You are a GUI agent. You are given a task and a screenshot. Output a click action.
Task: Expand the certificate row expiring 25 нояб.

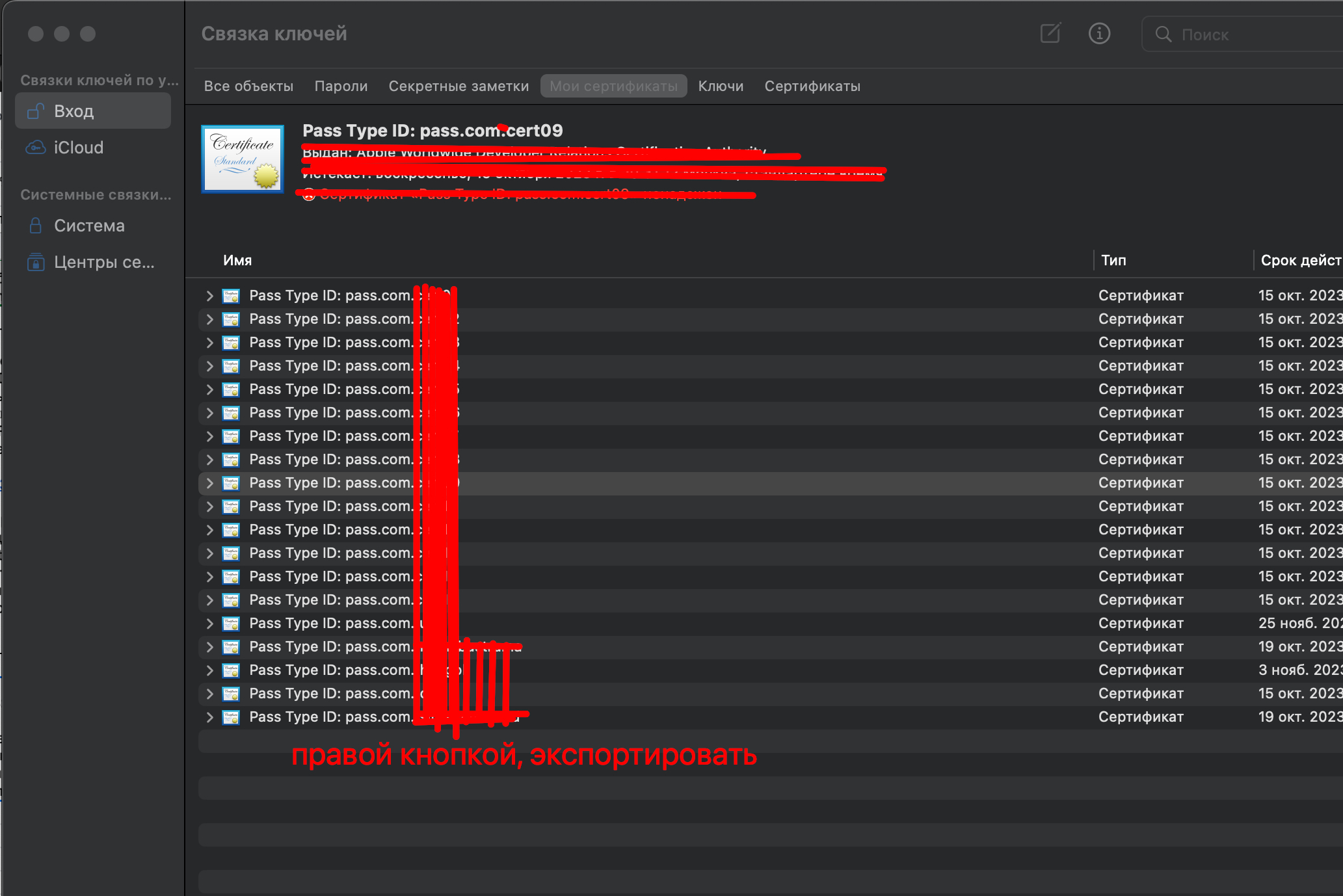[x=209, y=624]
